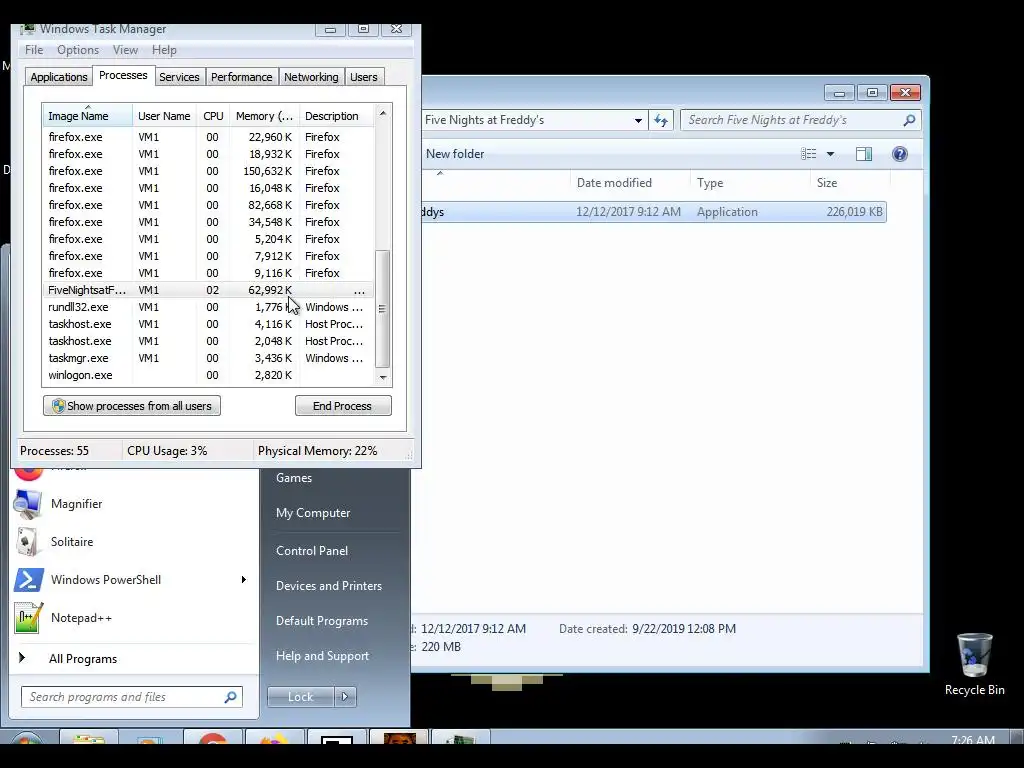Image resolution: width=1024 pixels, height=768 pixels.
Task: Select the 226,019 KB Application file row
Action: point(654,212)
